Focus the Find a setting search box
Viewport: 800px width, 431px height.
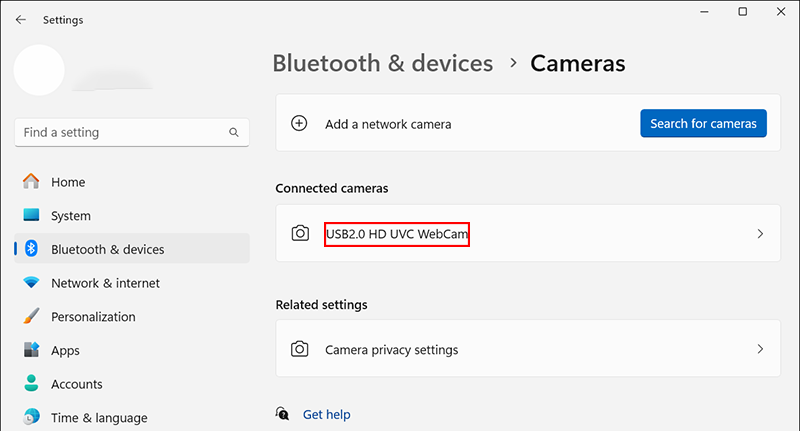120,132
